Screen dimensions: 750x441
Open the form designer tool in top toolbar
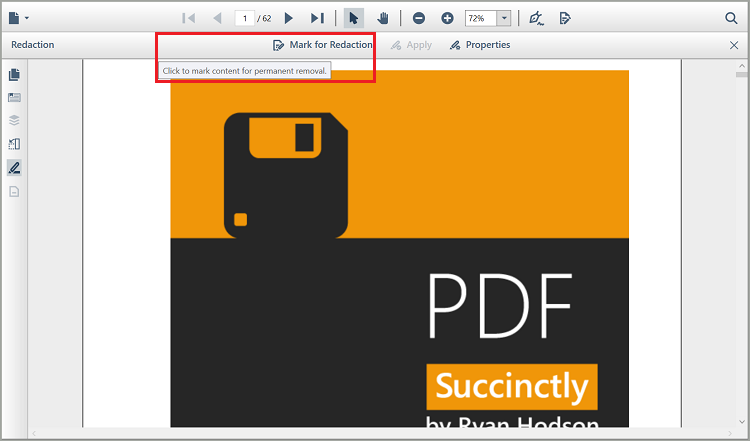pyautogui.click(x=565, y=18)
